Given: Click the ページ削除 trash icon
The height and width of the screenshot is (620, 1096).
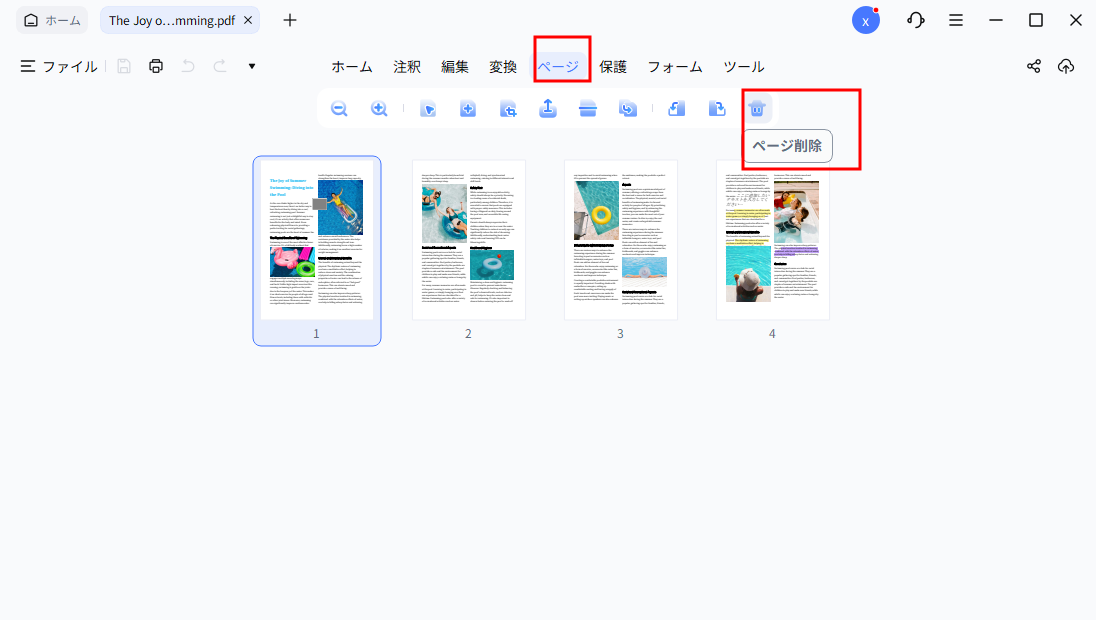Looking at the screenshot, I should 757,108.
